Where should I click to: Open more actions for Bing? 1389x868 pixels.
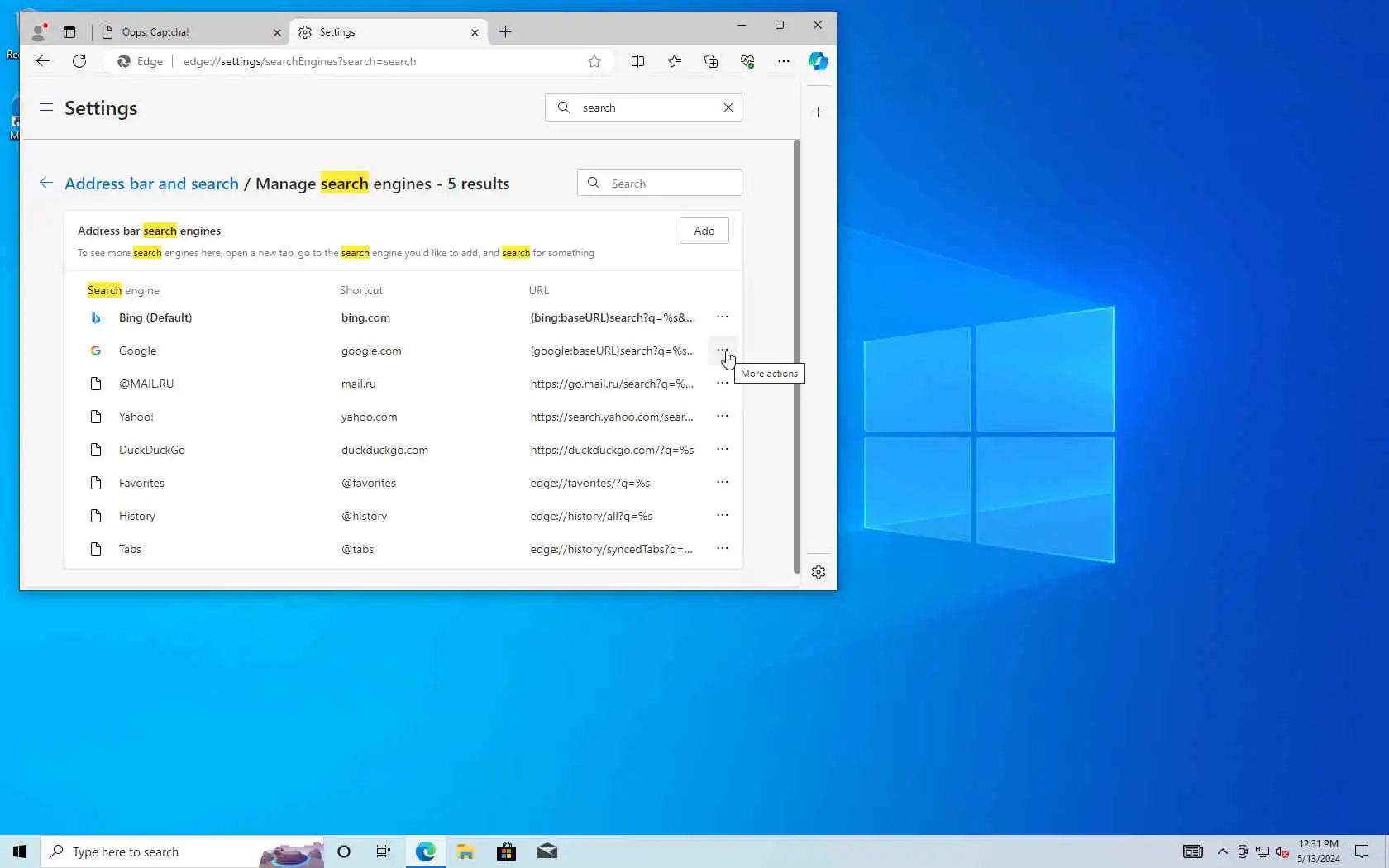723,317
